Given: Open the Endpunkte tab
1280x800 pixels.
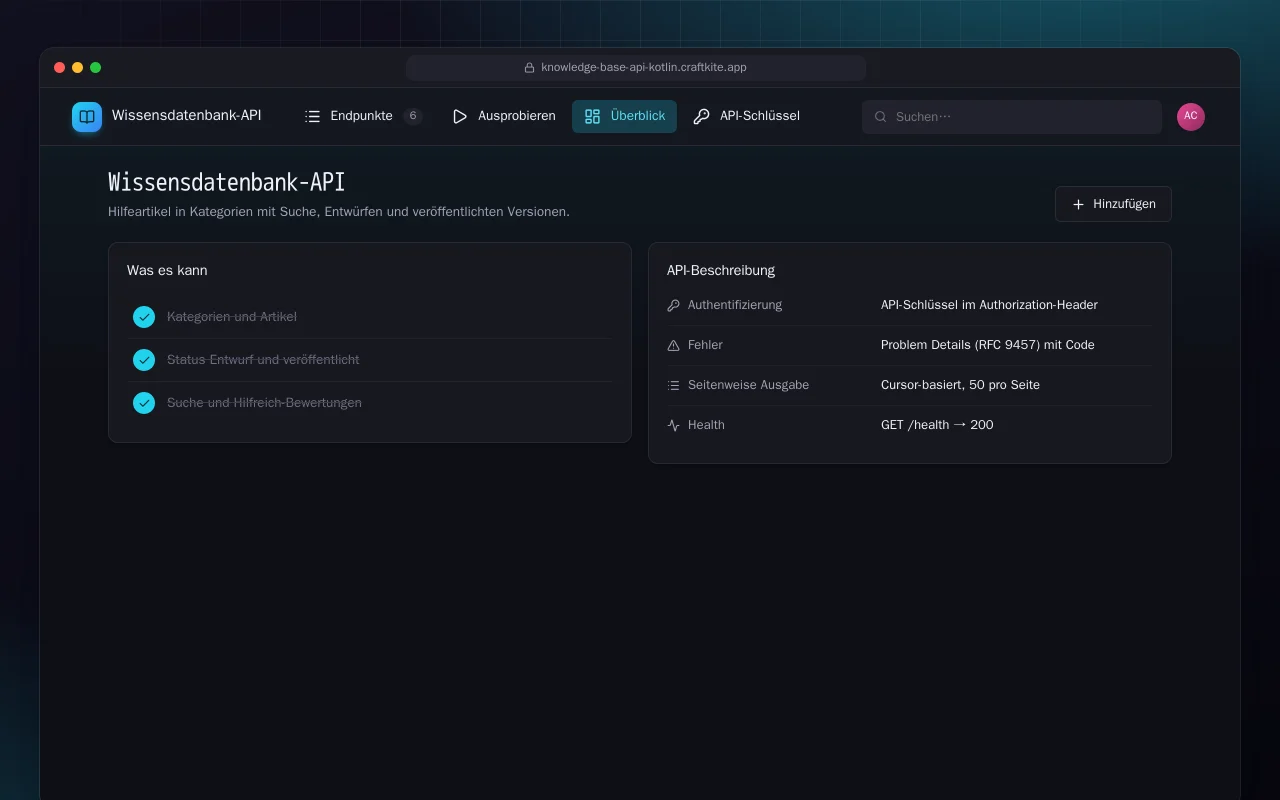Looking at the screenshot, I should click(x=363, y=116).
